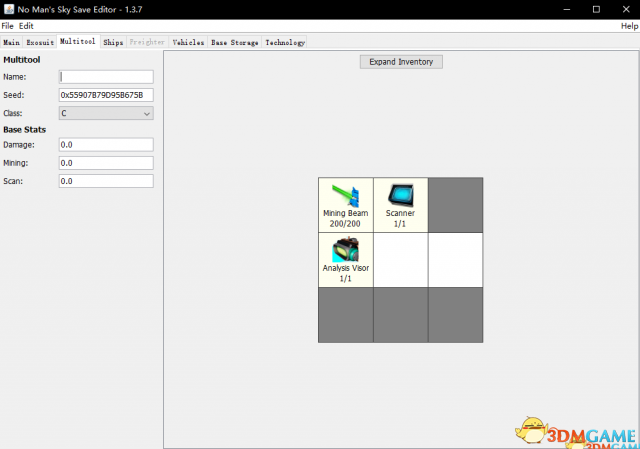Click the Base Stats heading
Image resolution: width=640 pixels, height=449 pixels.
(x=24, y=130)
